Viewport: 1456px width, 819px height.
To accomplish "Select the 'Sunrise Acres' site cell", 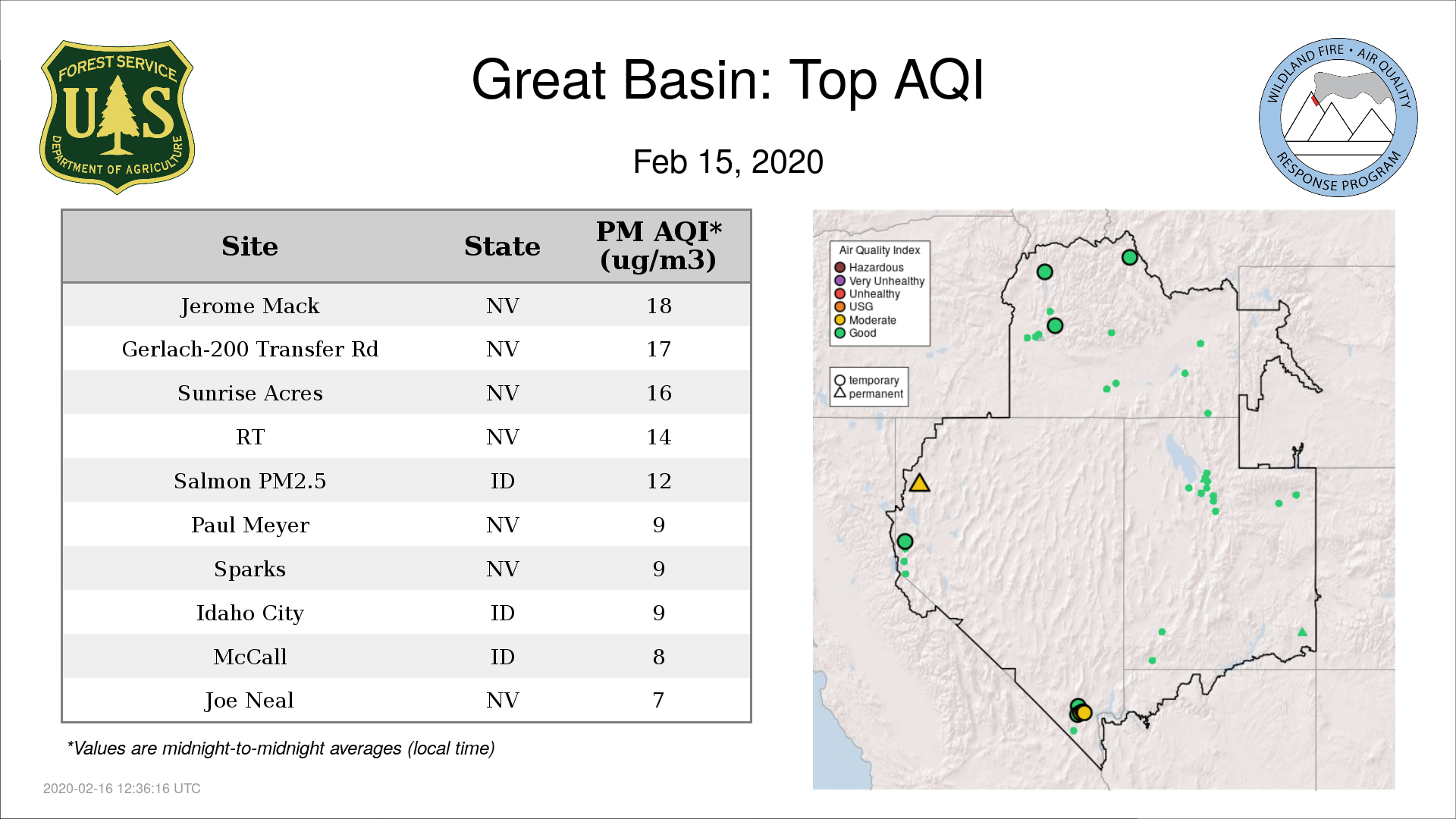I will click(x=249, y=393).
